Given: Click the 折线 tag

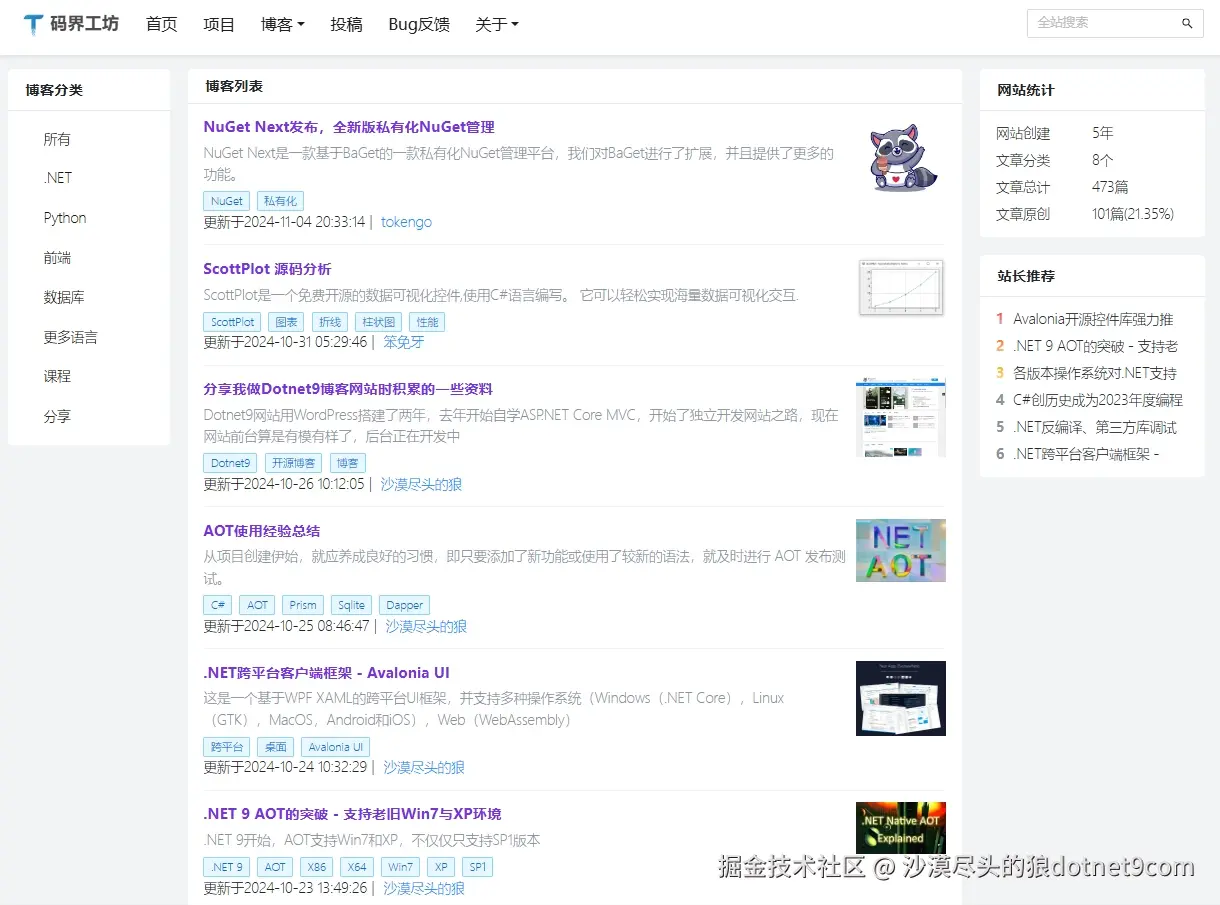Looking at the screenshot, I should tap(331, 322).
